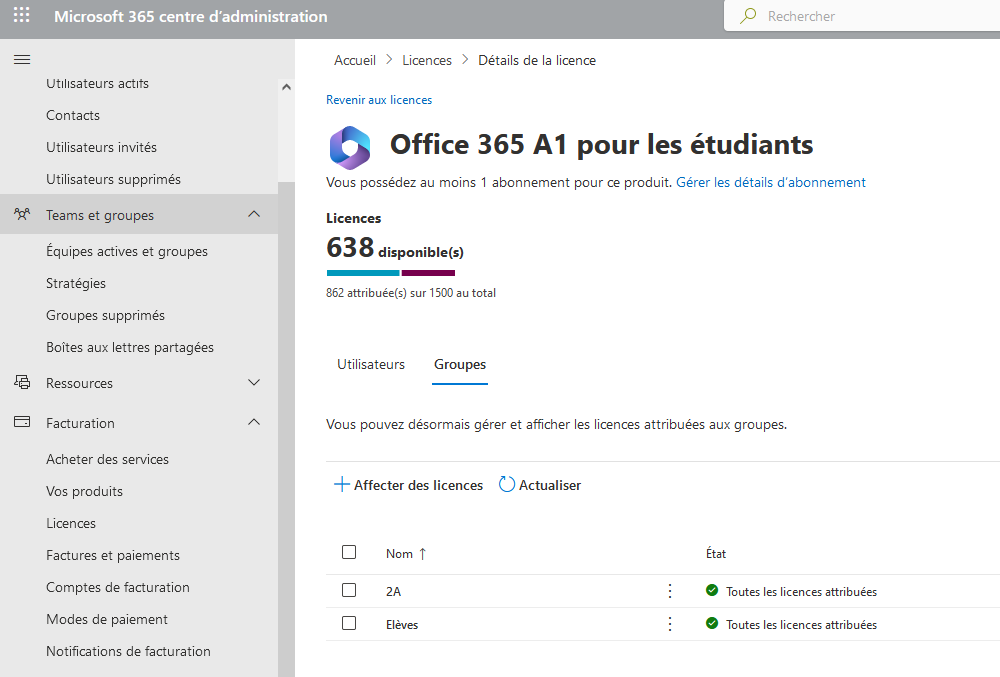This screenshot has height=677, width=1000.
Task: Click the purple license usage bar segment
Action: [x=429, y=273]
